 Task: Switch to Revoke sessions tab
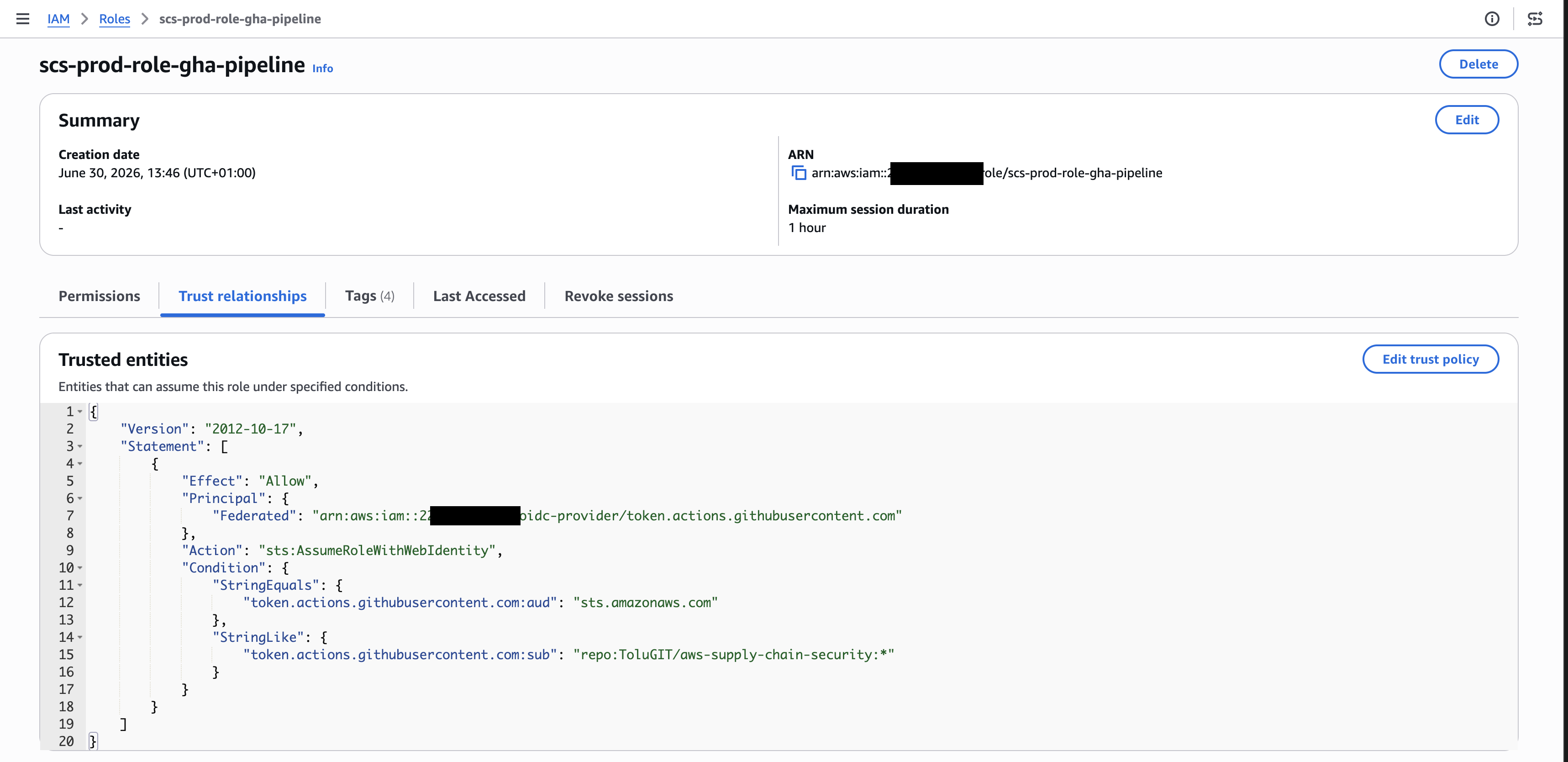(x=618, y=296)
